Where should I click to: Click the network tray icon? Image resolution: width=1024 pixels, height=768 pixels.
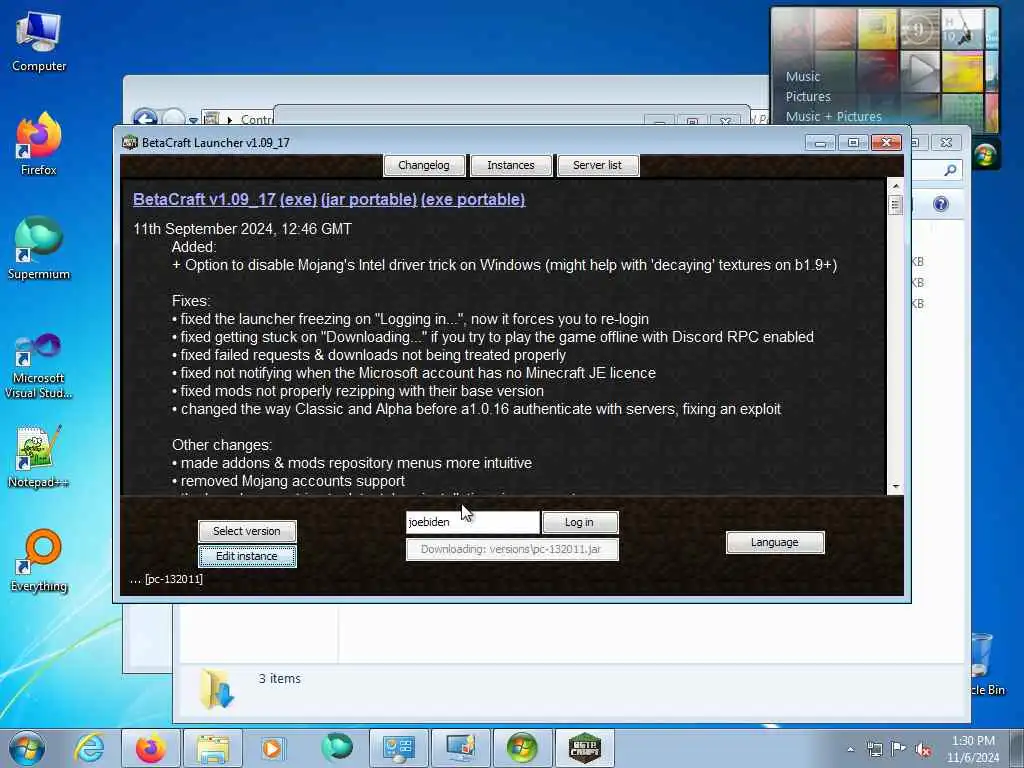(874, 749)
